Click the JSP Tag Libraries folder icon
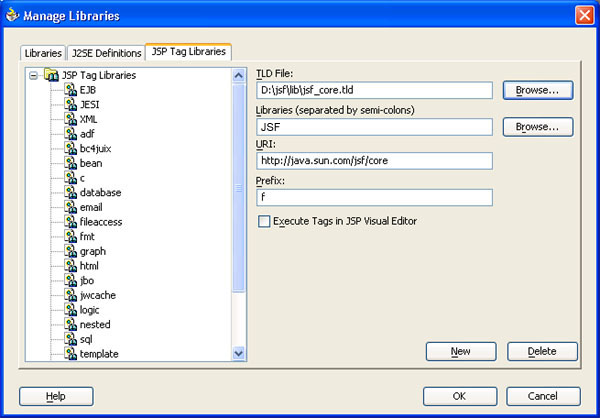 51,75
